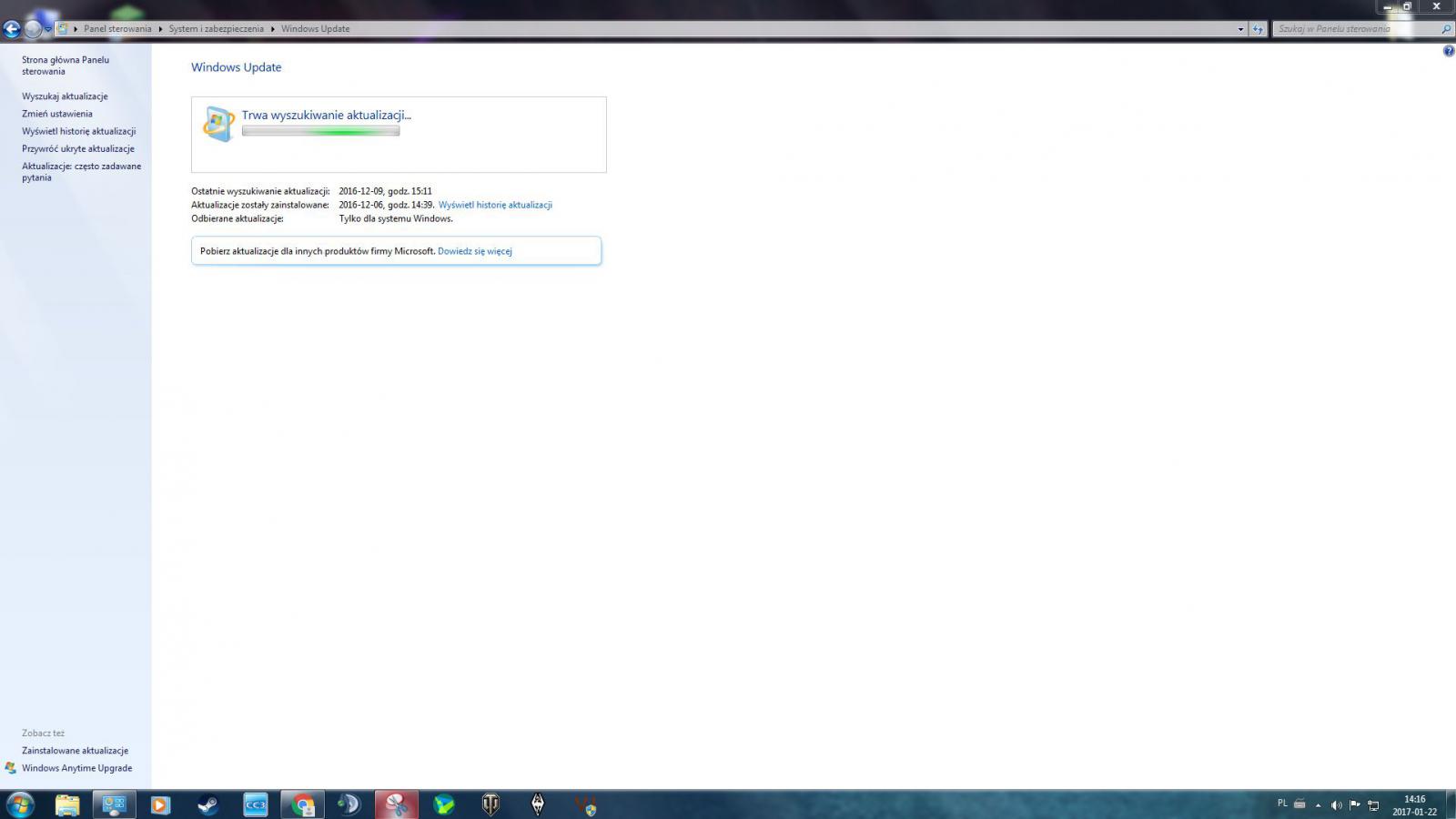Click the on-screen keyboard tray icon
This screenshot has height=819, width=1456.
pyautogui.click(x=1299, y=804)
